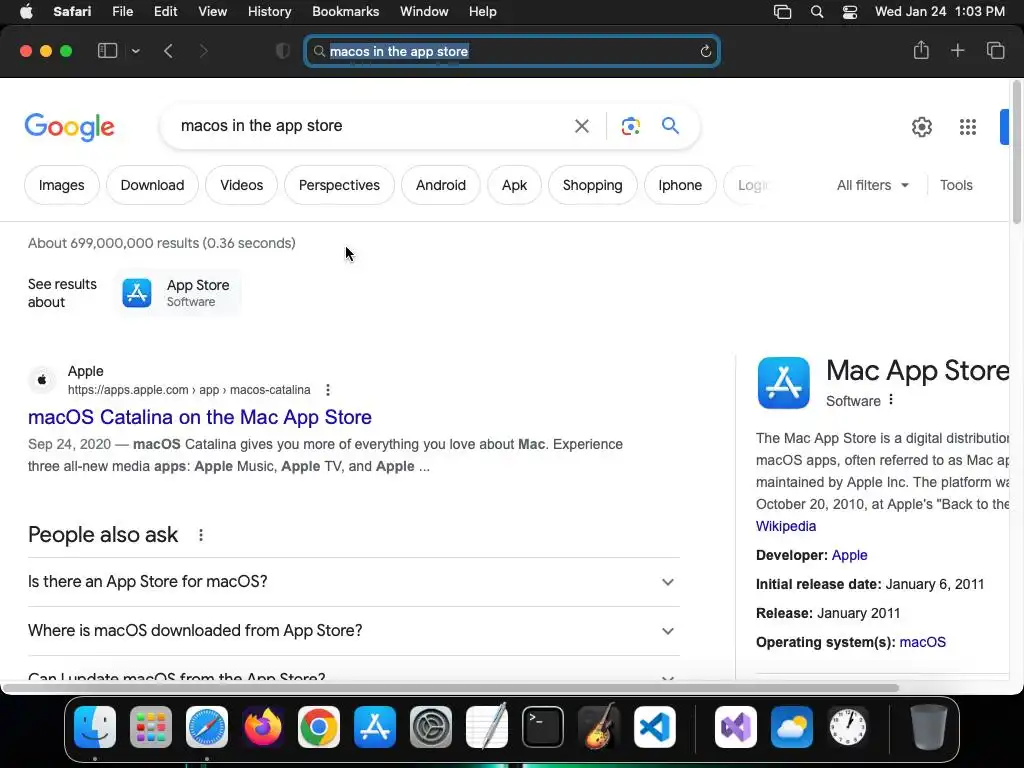This screenshot has width=1024, height=768.
Task: Show the tab overview icon
Action: click(x=995, y=50)
